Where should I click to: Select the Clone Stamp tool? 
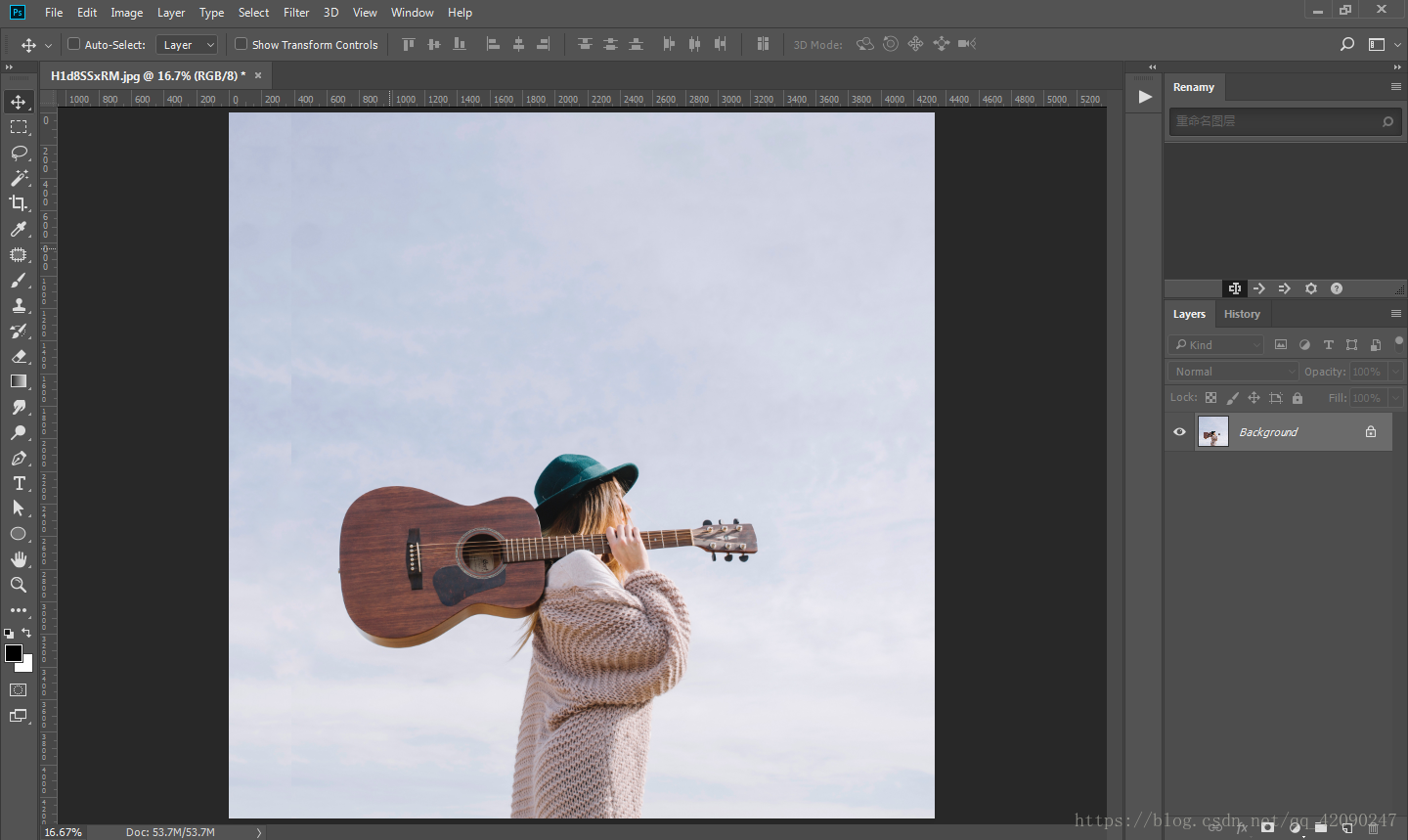click(19, 305)
